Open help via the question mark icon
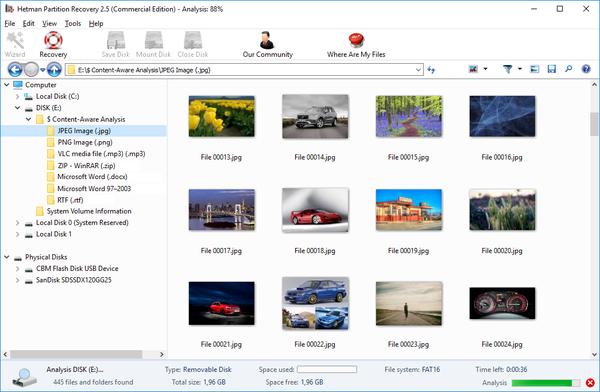This screenshot has width=600, height=392. click(x=586, y=69)
